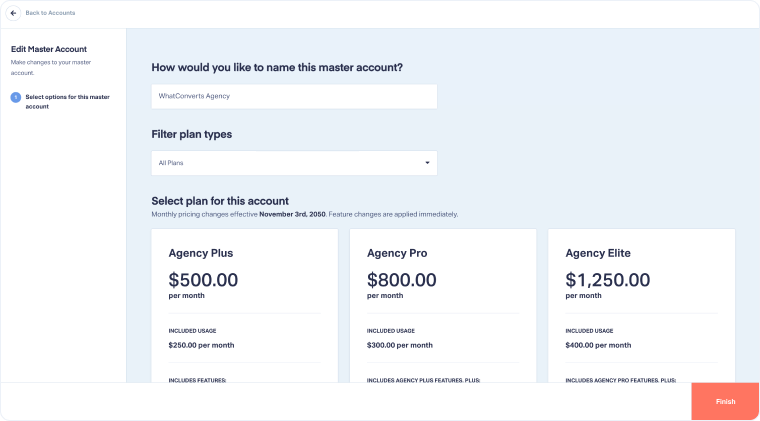The width and height of the screenshot is (760, 421).
Task: Click Agency Elite $400.00 included usage
Action: coord(597,345)
